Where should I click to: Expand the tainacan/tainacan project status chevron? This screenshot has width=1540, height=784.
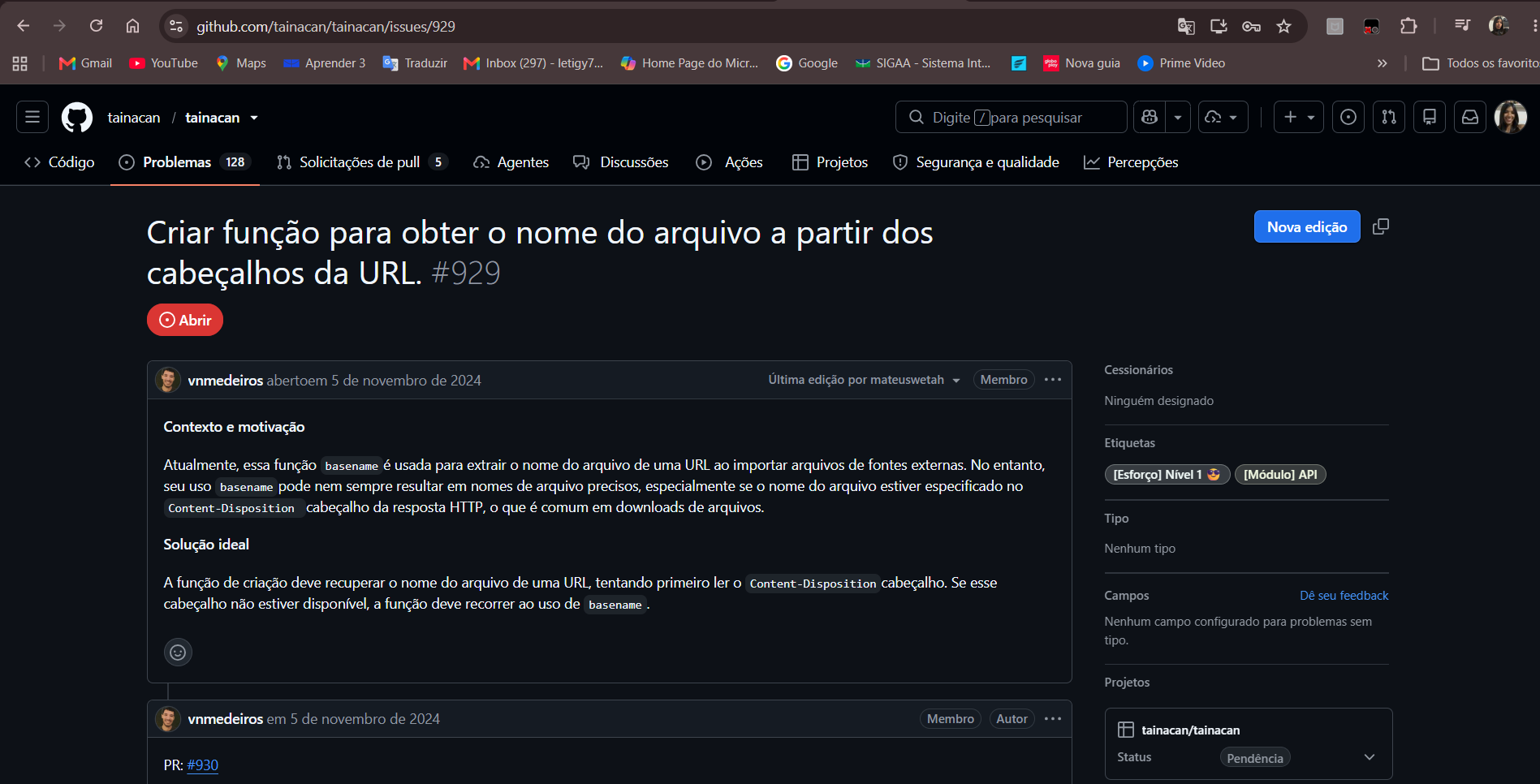point(1370,757)
